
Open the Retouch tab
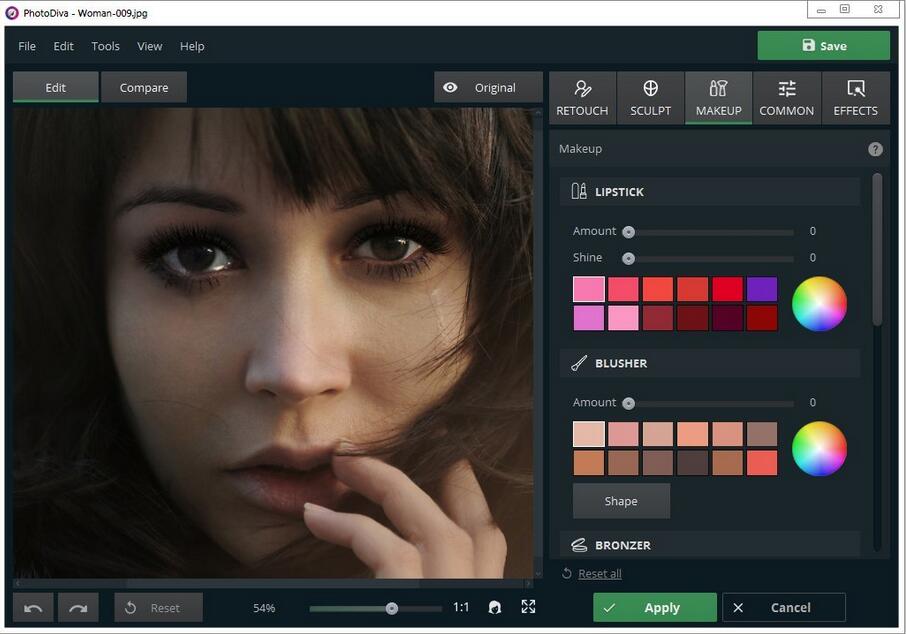click(x=582, y=98)
